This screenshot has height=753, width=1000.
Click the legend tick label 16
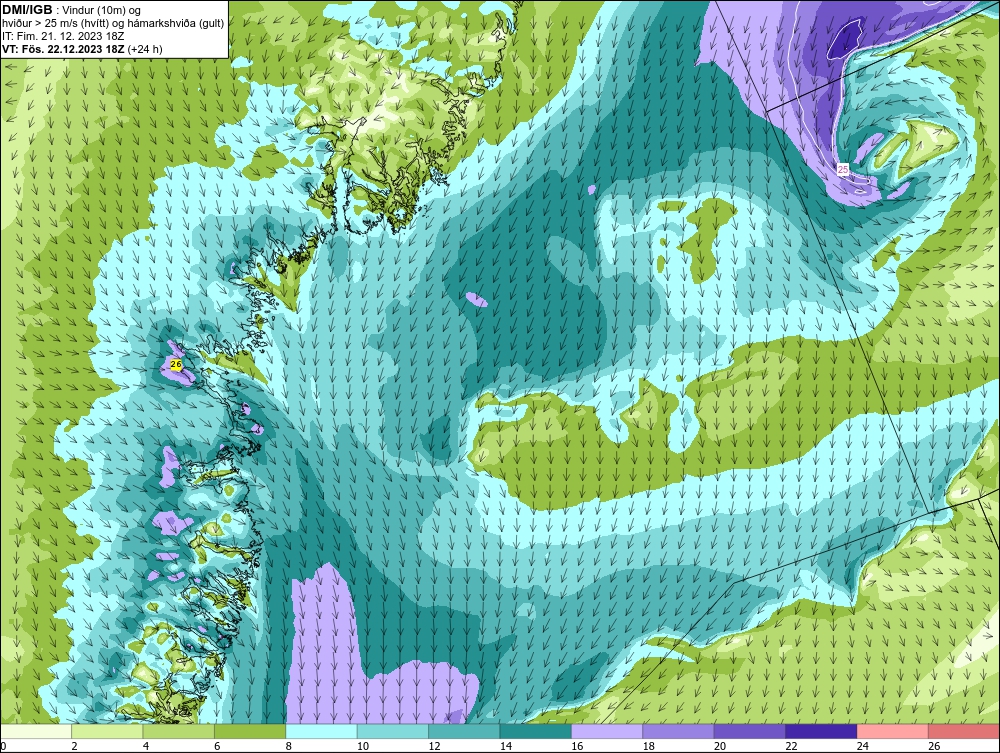point(577,746)
